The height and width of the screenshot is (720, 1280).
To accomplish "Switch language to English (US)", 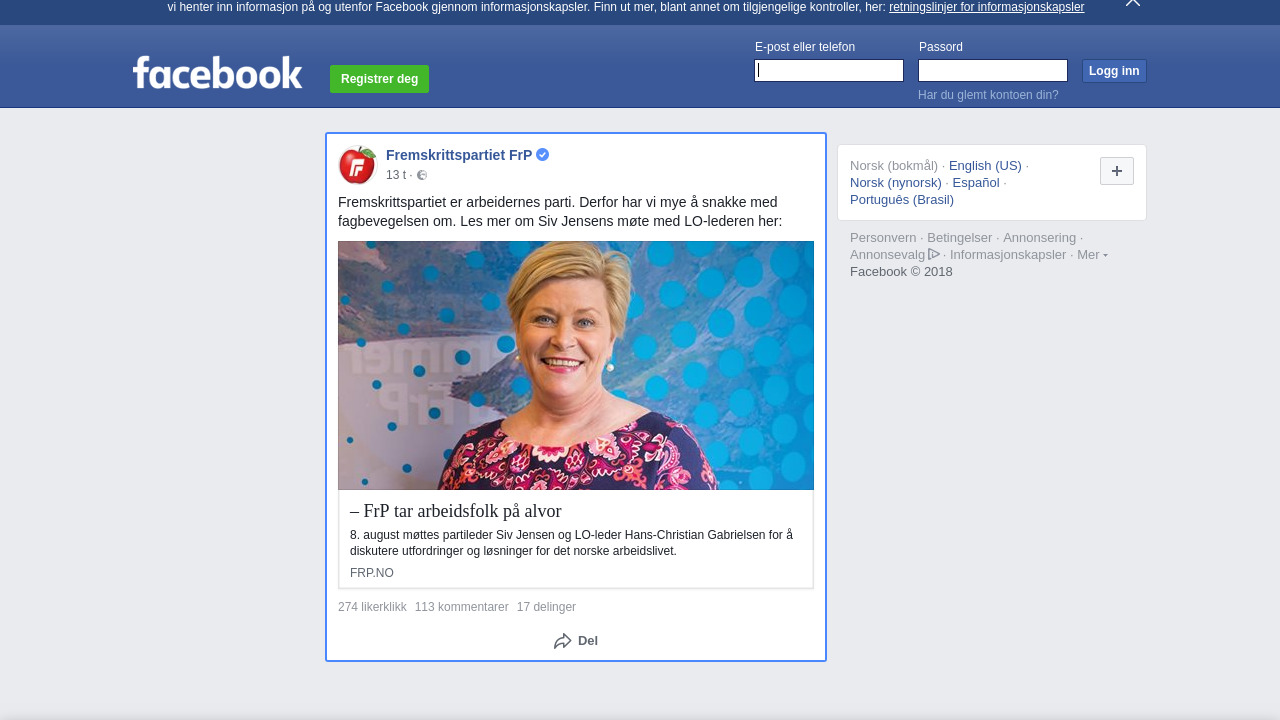I will [x=985, y=166].
